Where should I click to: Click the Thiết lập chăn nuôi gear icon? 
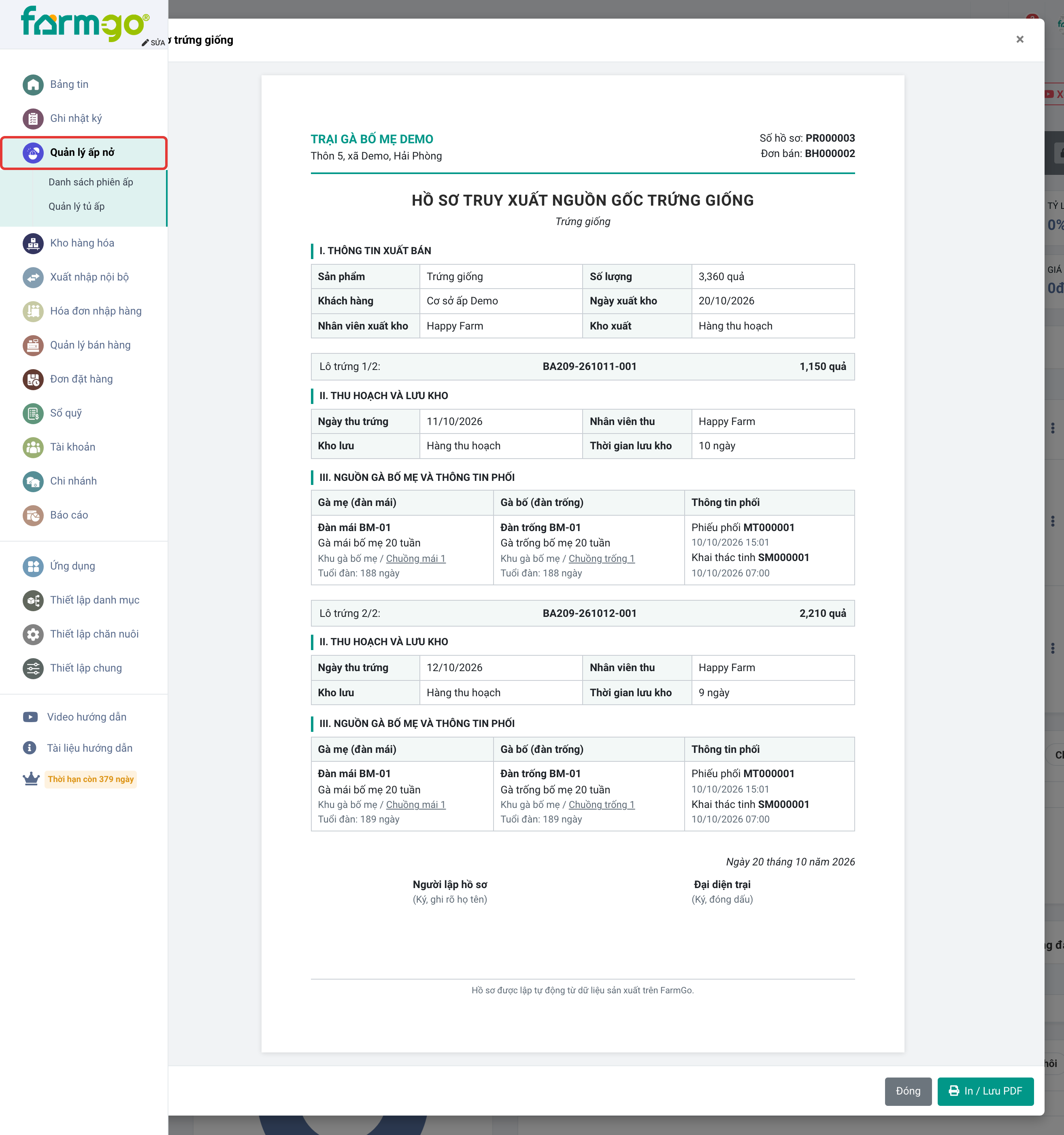point(33,634)
